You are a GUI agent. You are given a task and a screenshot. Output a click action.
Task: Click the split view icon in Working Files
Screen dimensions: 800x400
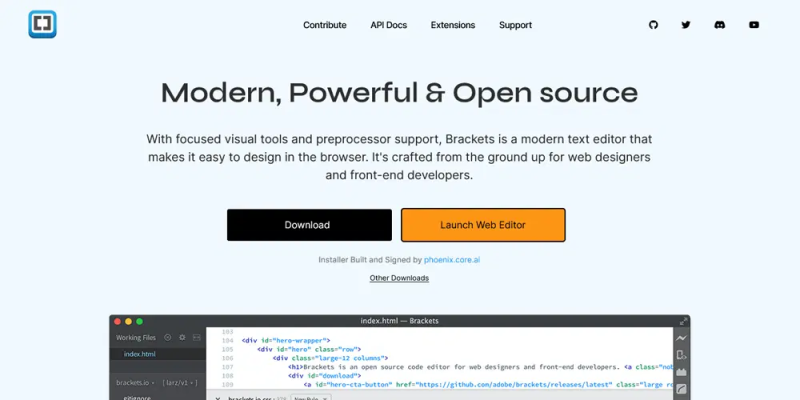coord(196,337)
